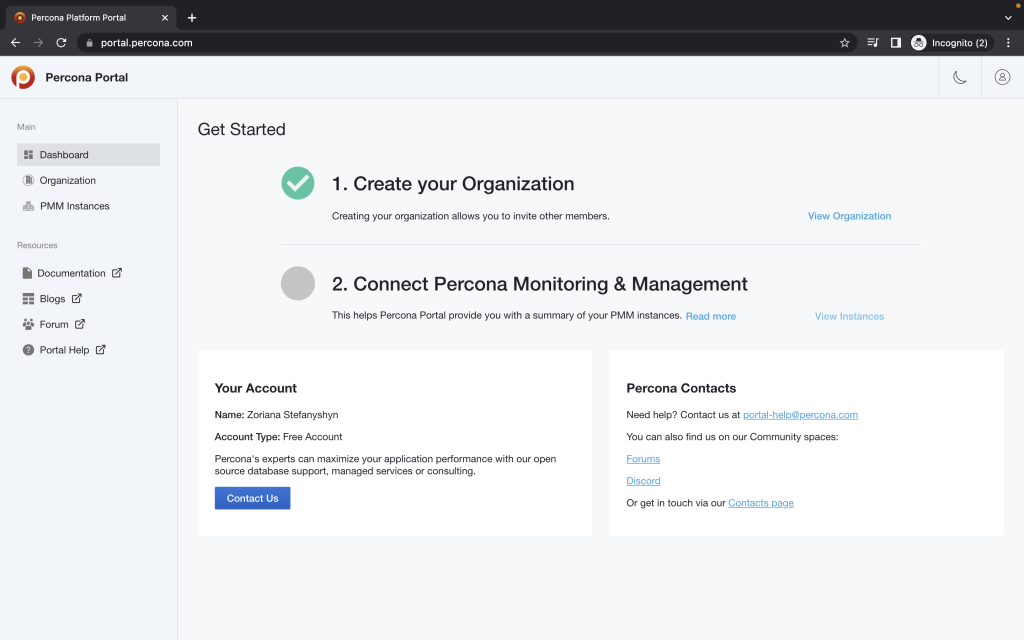
Task: Open the browser media control icon
Action: [x=872, y=42]
